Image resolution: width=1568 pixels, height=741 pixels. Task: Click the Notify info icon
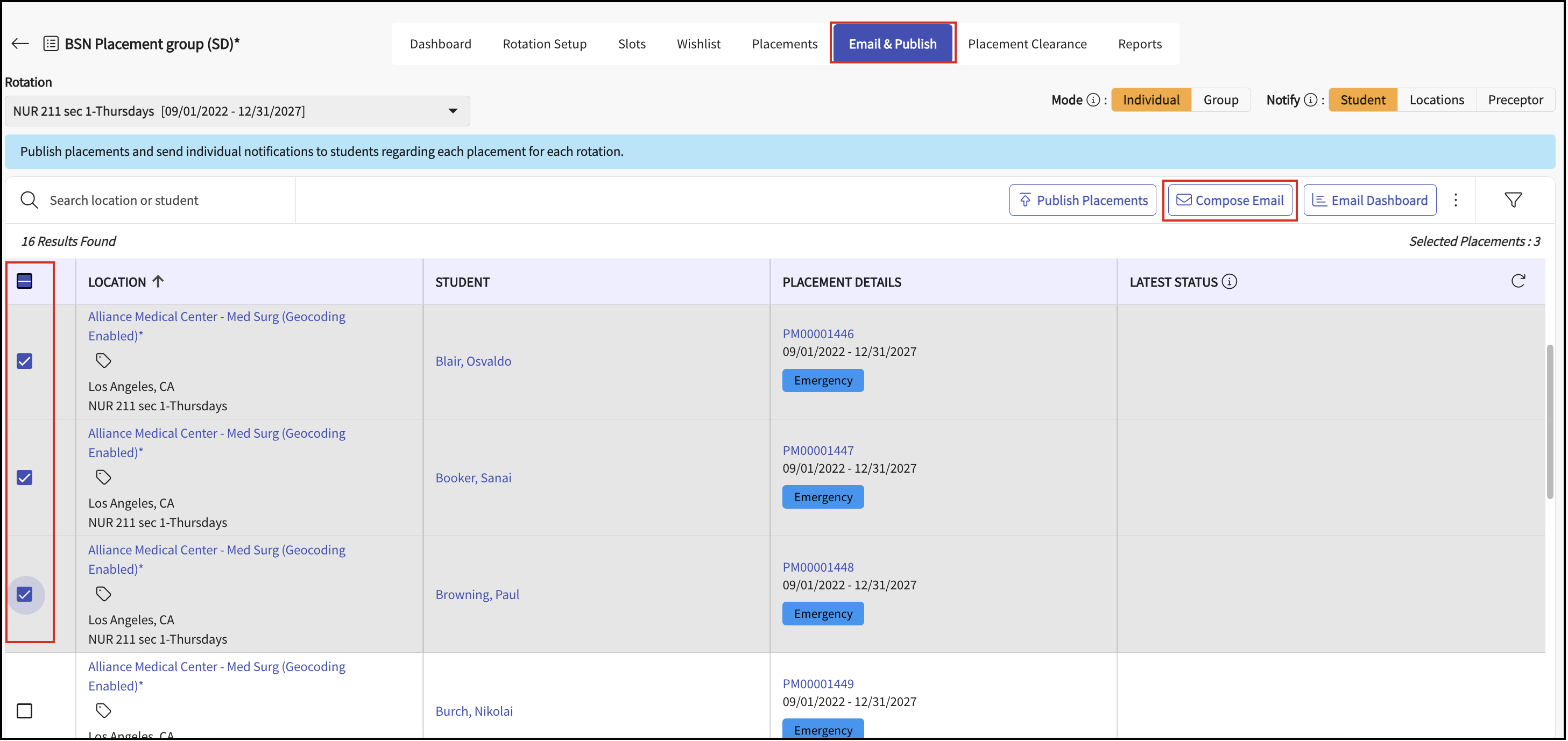[x=1310, y=101]
